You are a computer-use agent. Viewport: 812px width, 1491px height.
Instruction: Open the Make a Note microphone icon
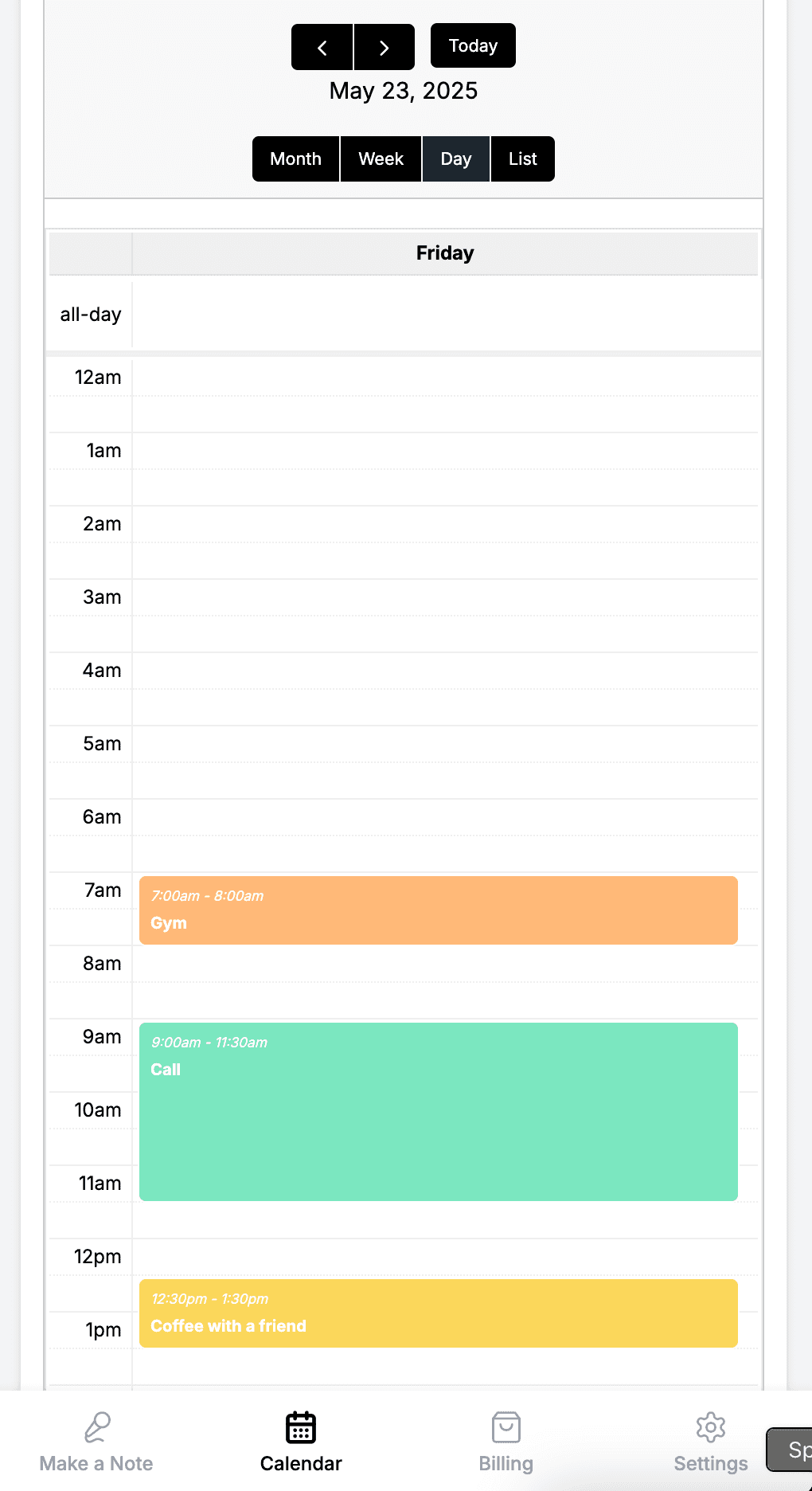tap(96, 1427)
